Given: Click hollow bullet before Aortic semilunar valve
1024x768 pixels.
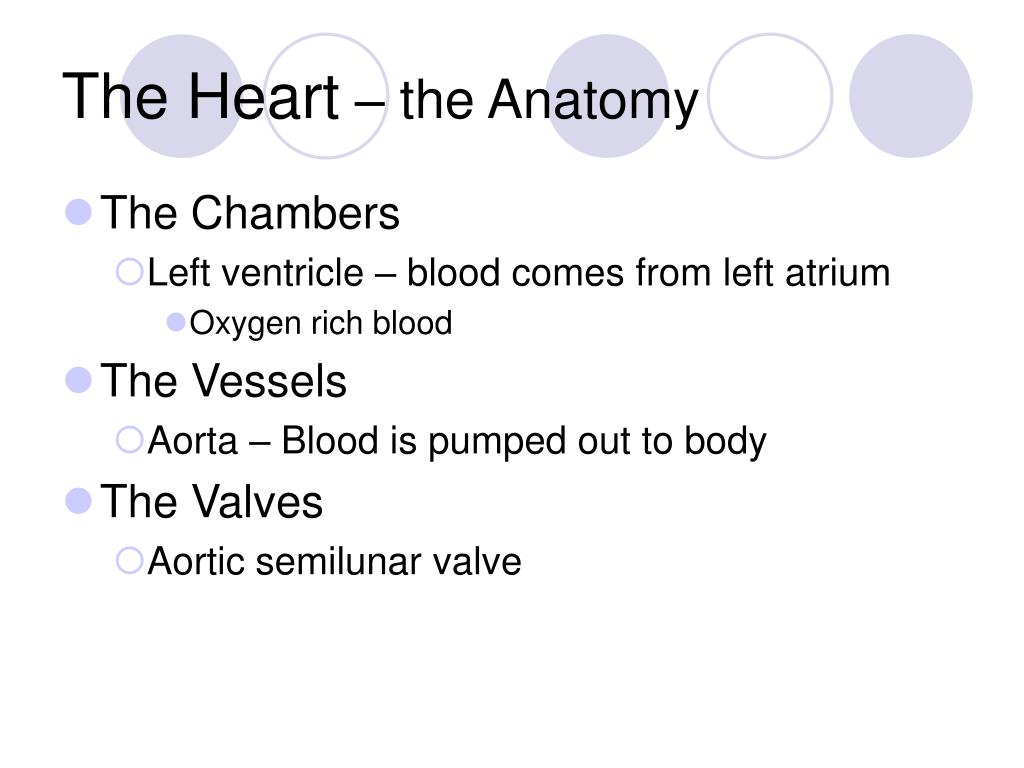Looking at the screenshot, I should [129, 560].
